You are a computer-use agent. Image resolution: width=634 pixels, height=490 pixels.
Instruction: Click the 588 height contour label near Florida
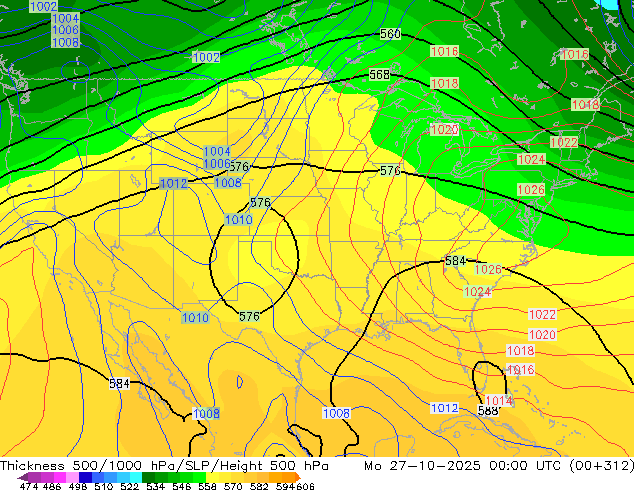[x=488, y=411]
